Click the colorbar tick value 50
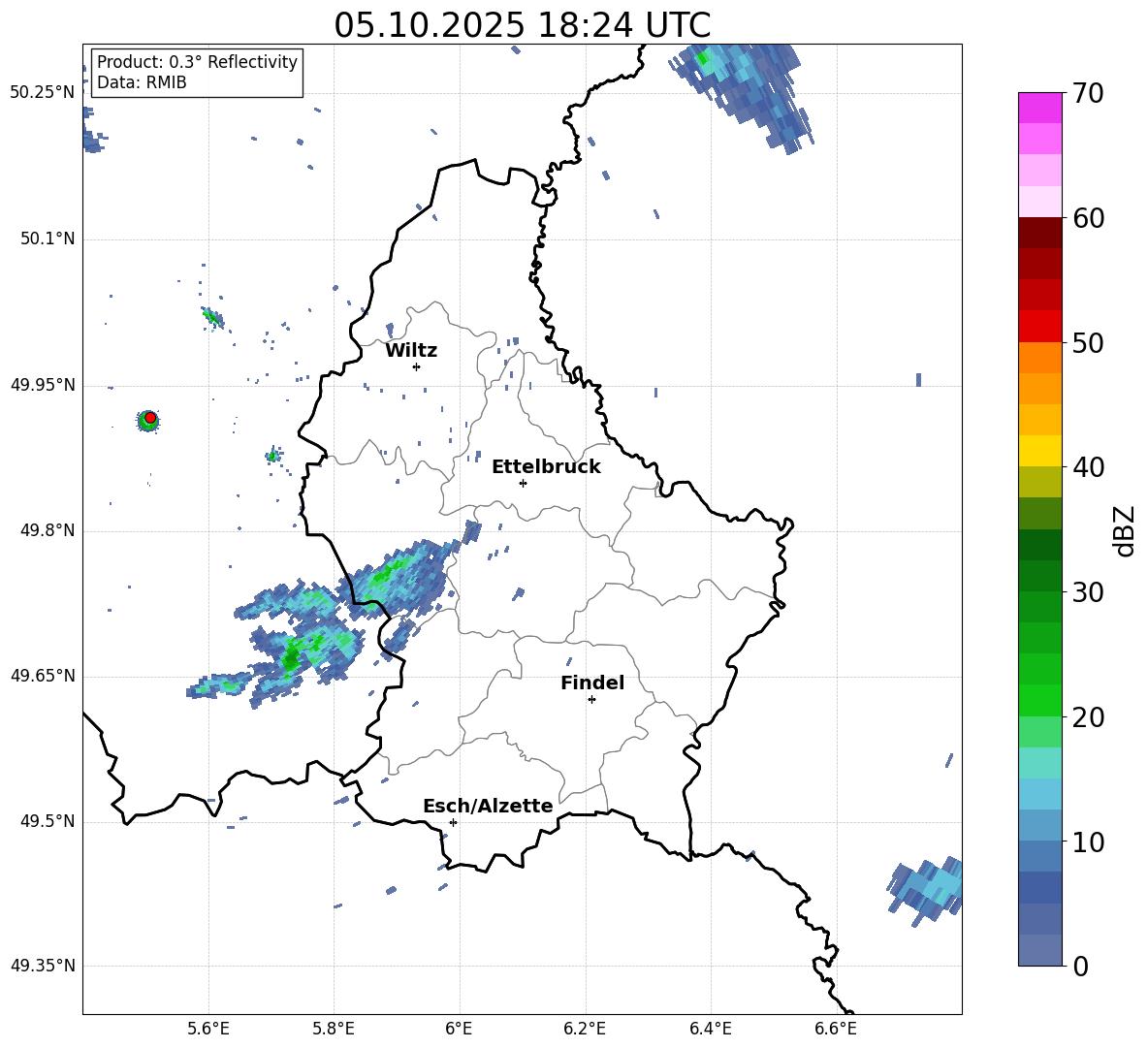The height and width of the screenshot is (1048, 1148). click(1088, 342)
